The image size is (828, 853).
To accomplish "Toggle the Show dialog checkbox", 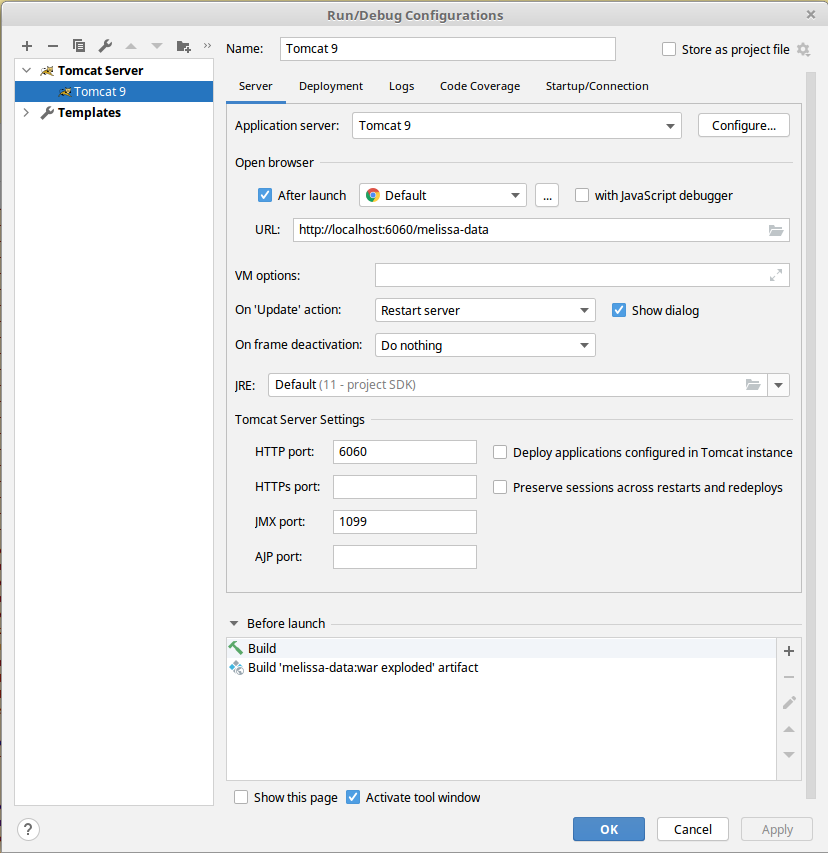I will point(619,310).
